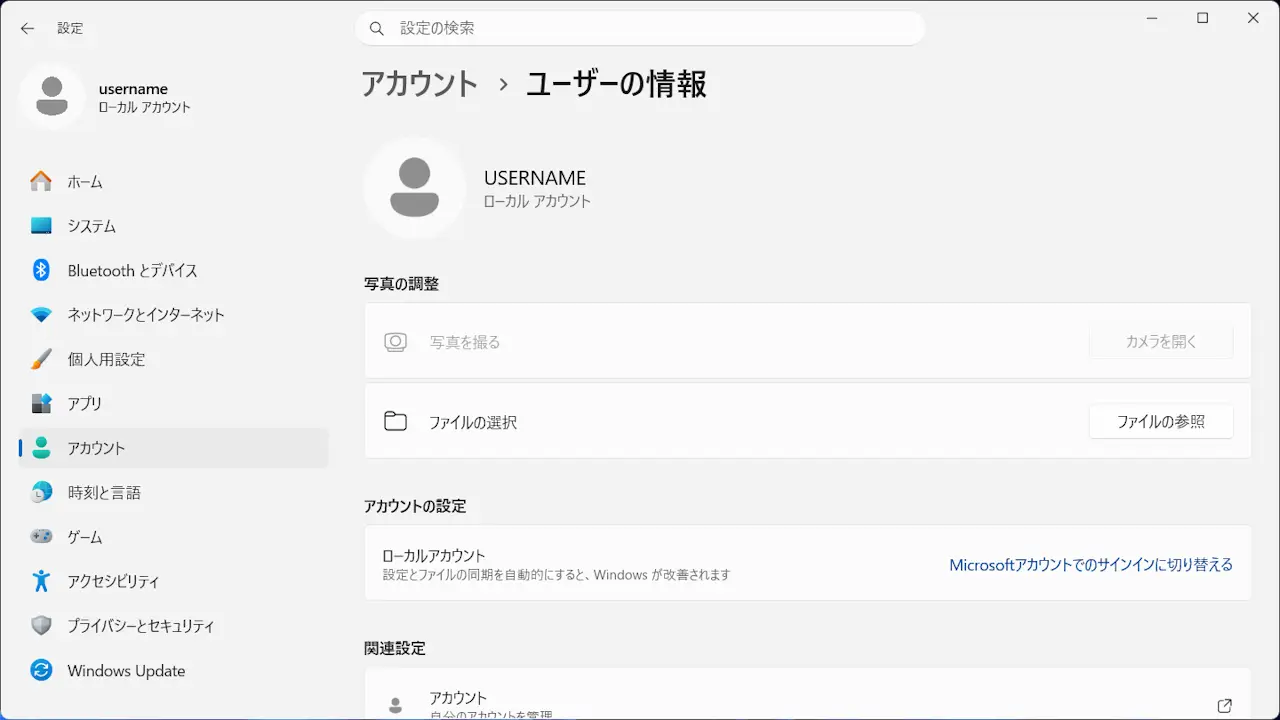This screenshot has height=720, width=1280.
Task: Open external link icon for アカウント row
Action: pos(1225,705)
